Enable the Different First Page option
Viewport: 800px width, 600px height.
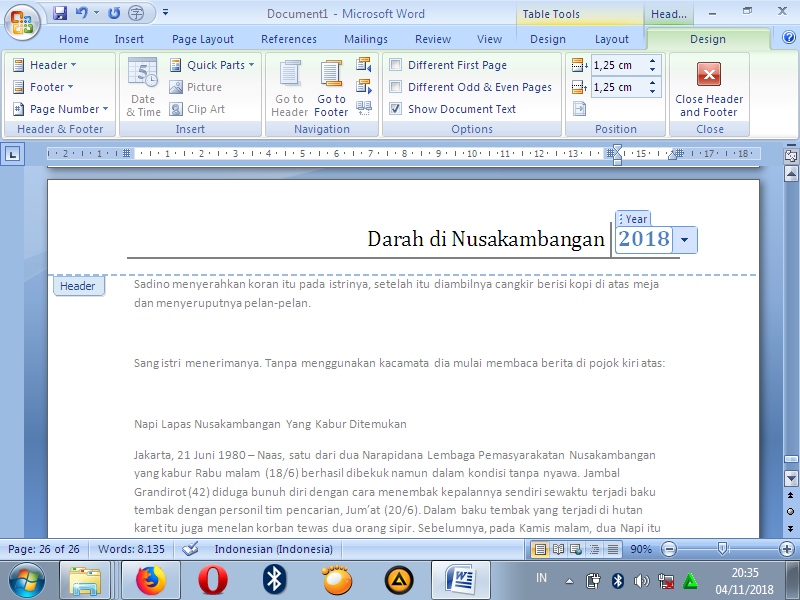click(x=396, y=64)
